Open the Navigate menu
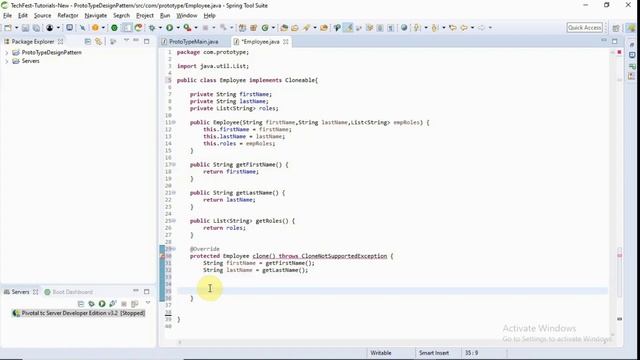The height and width of the screenshot is (360, 640). click(96, 16)
